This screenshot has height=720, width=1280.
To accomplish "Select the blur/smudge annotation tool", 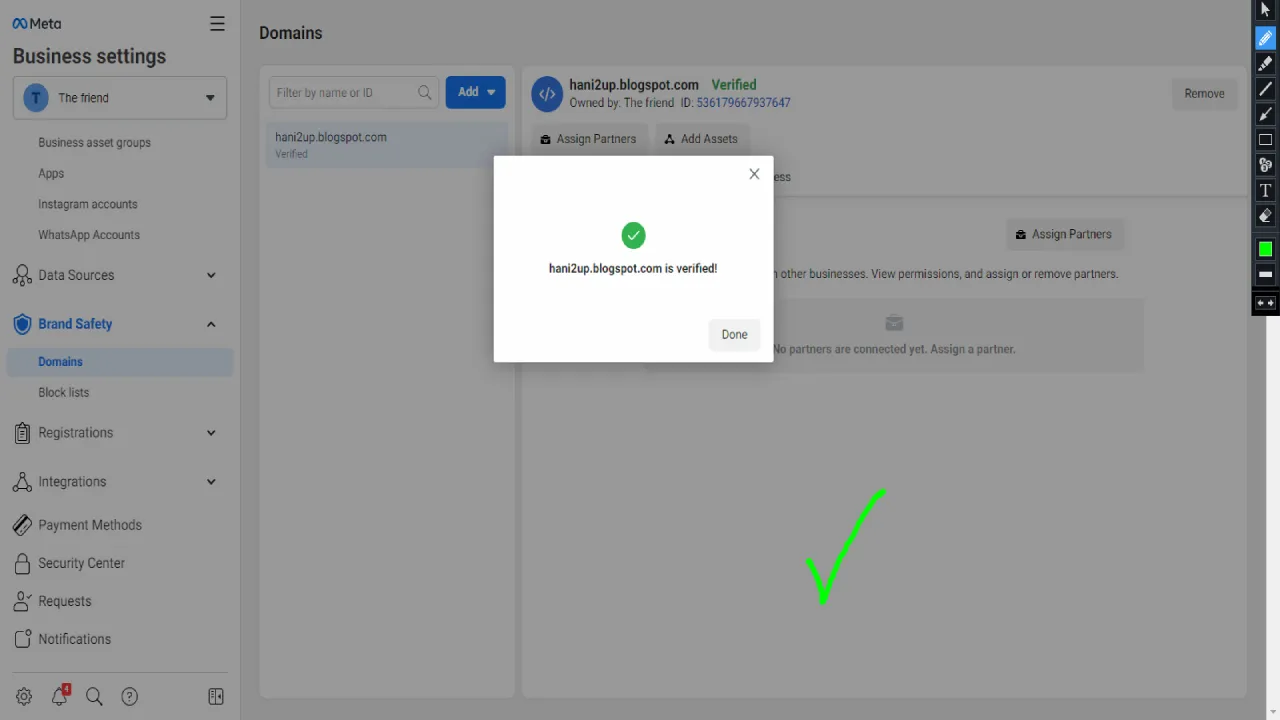I will tap(1265, 165).
